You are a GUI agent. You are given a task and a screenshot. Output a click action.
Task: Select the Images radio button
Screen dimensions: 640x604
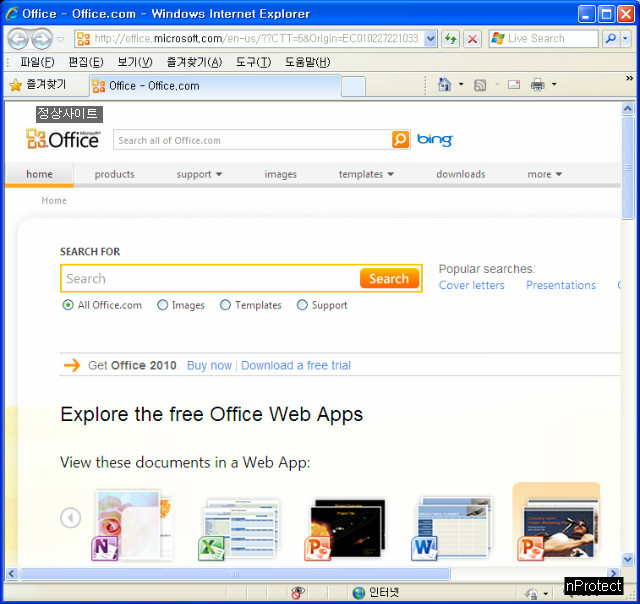162,305
